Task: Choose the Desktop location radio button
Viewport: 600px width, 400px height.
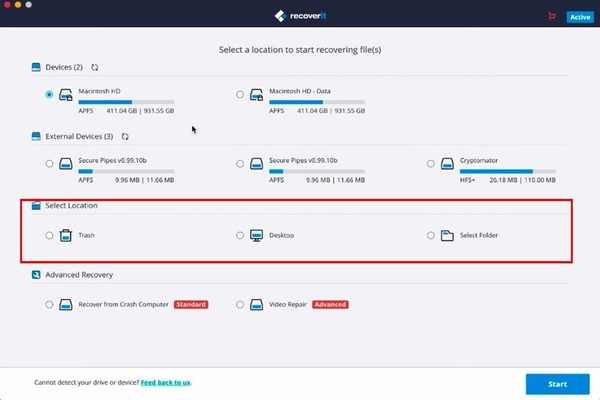Action: [240, 235]
